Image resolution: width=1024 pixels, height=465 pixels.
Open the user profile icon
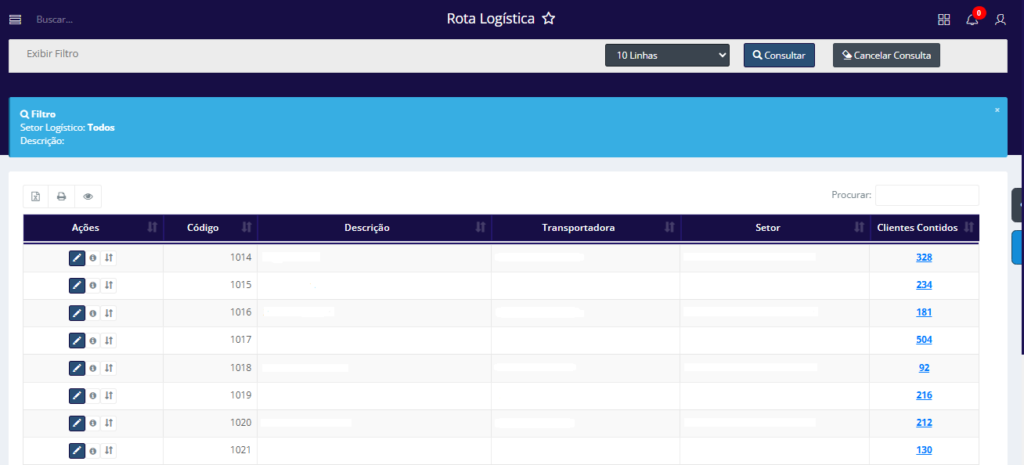click(x=1000, y=19)
